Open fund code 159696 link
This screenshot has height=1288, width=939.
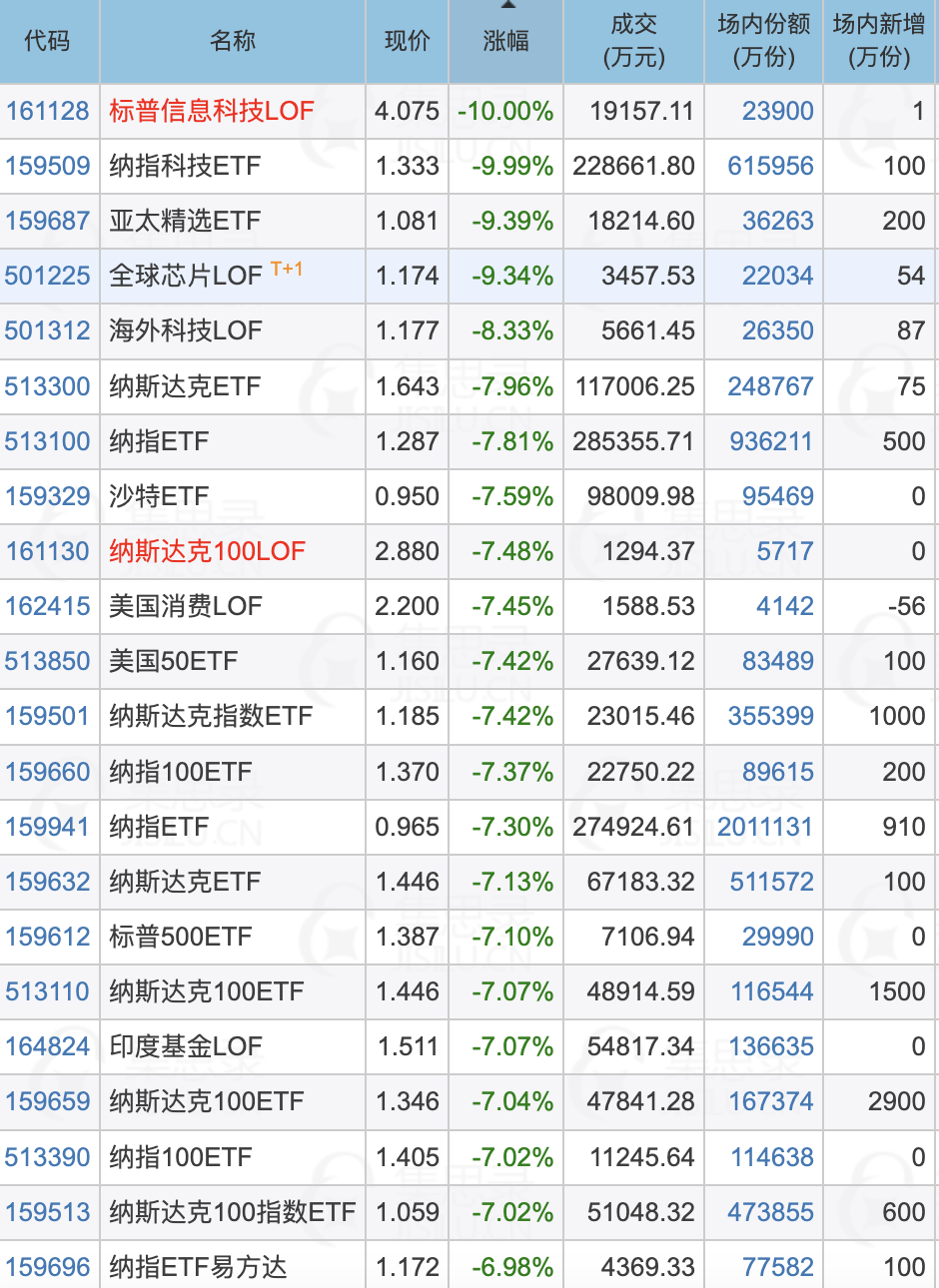[48, 1267]
